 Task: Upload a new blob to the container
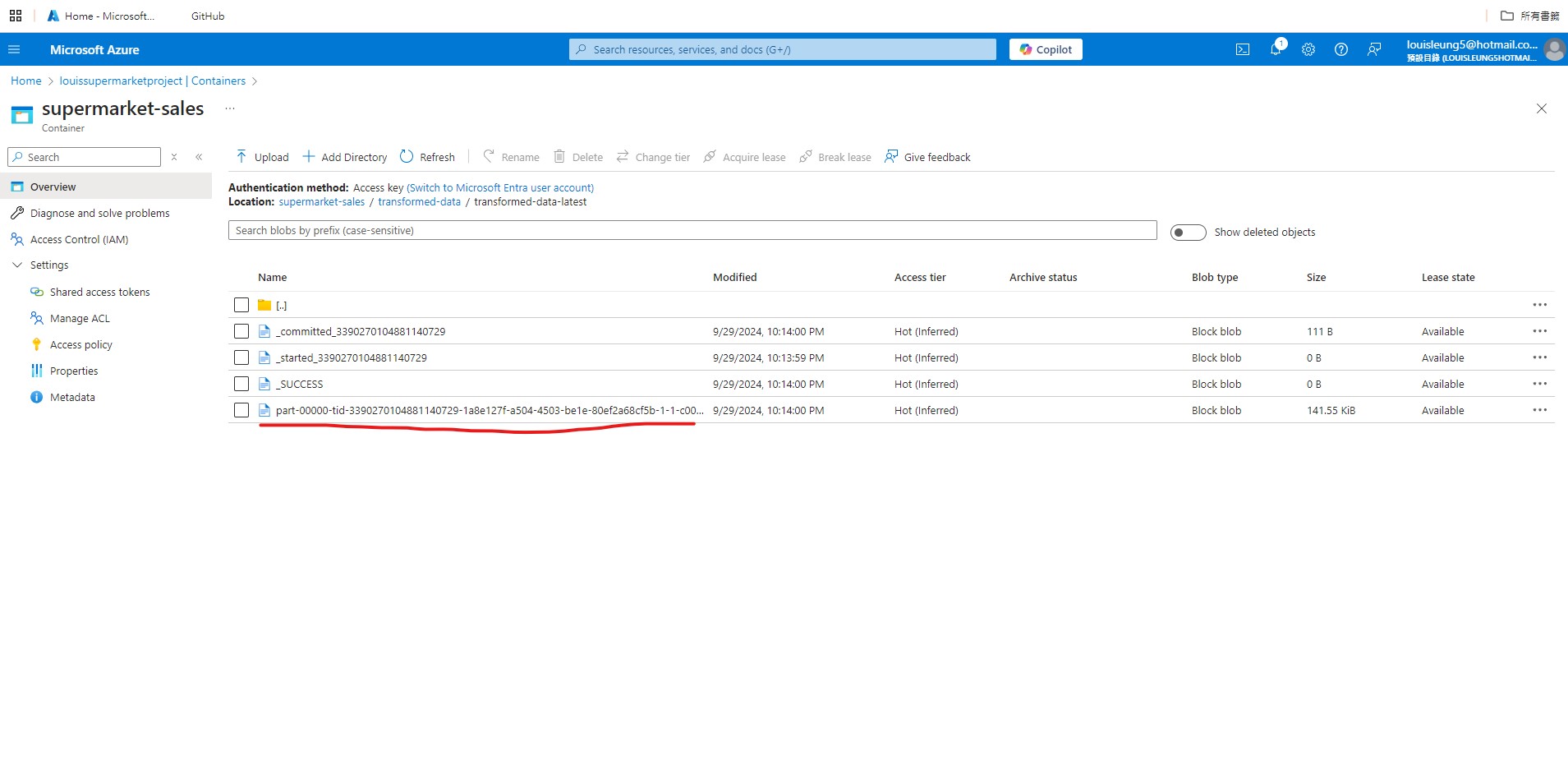pos(261,156)
